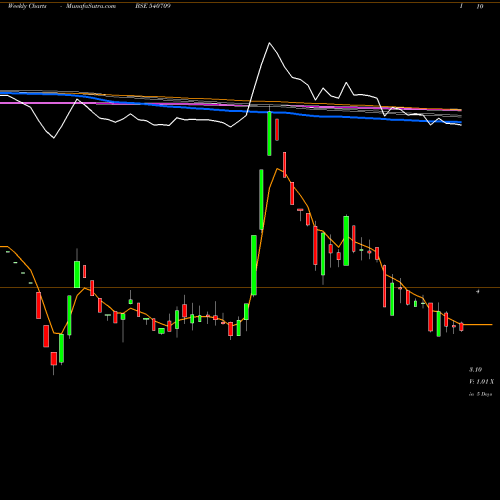Click the 'MunafaSutra.com' label

click(x=91, y=6)
